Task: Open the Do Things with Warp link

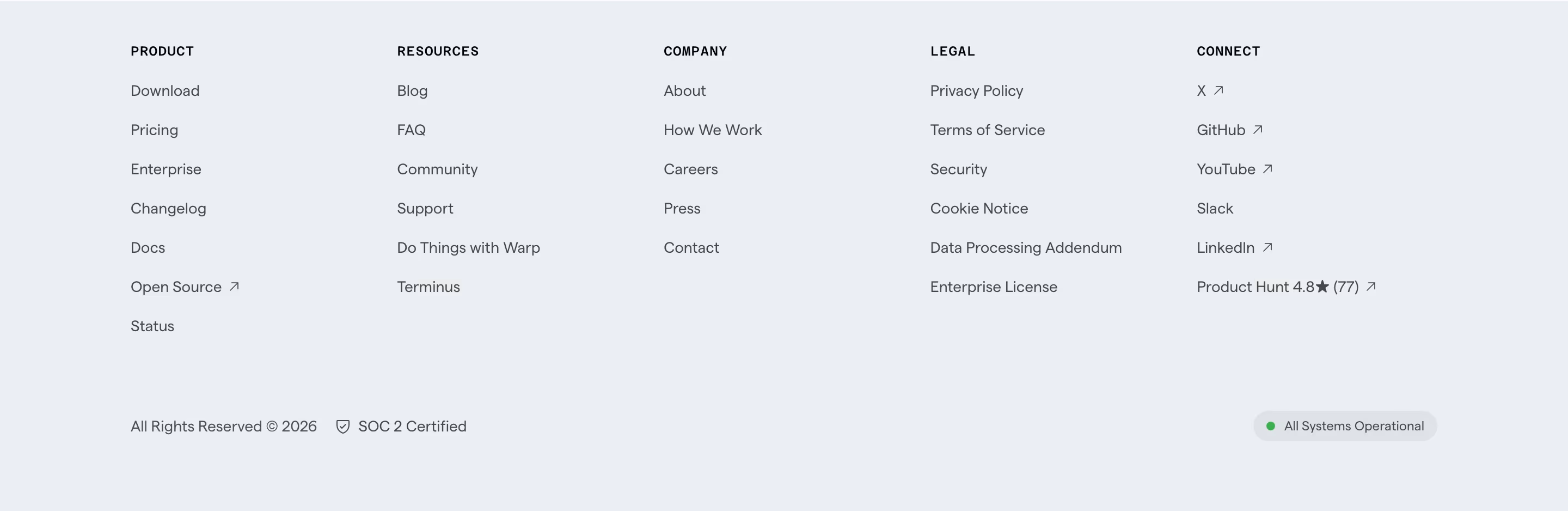Action: click(x=469, y=248)
